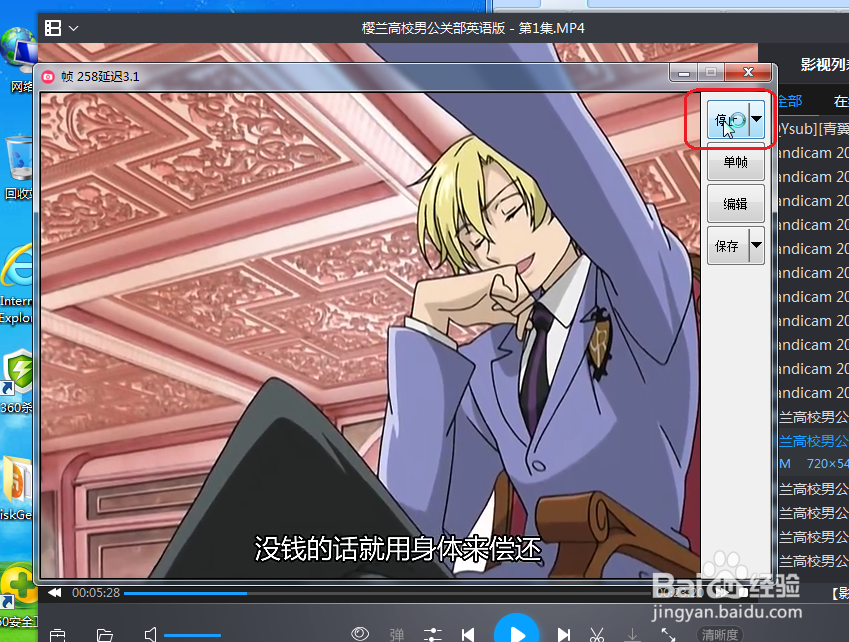849x642 pixels.
Task: Open the toolbox icon at bottom left
Action: 57,634
